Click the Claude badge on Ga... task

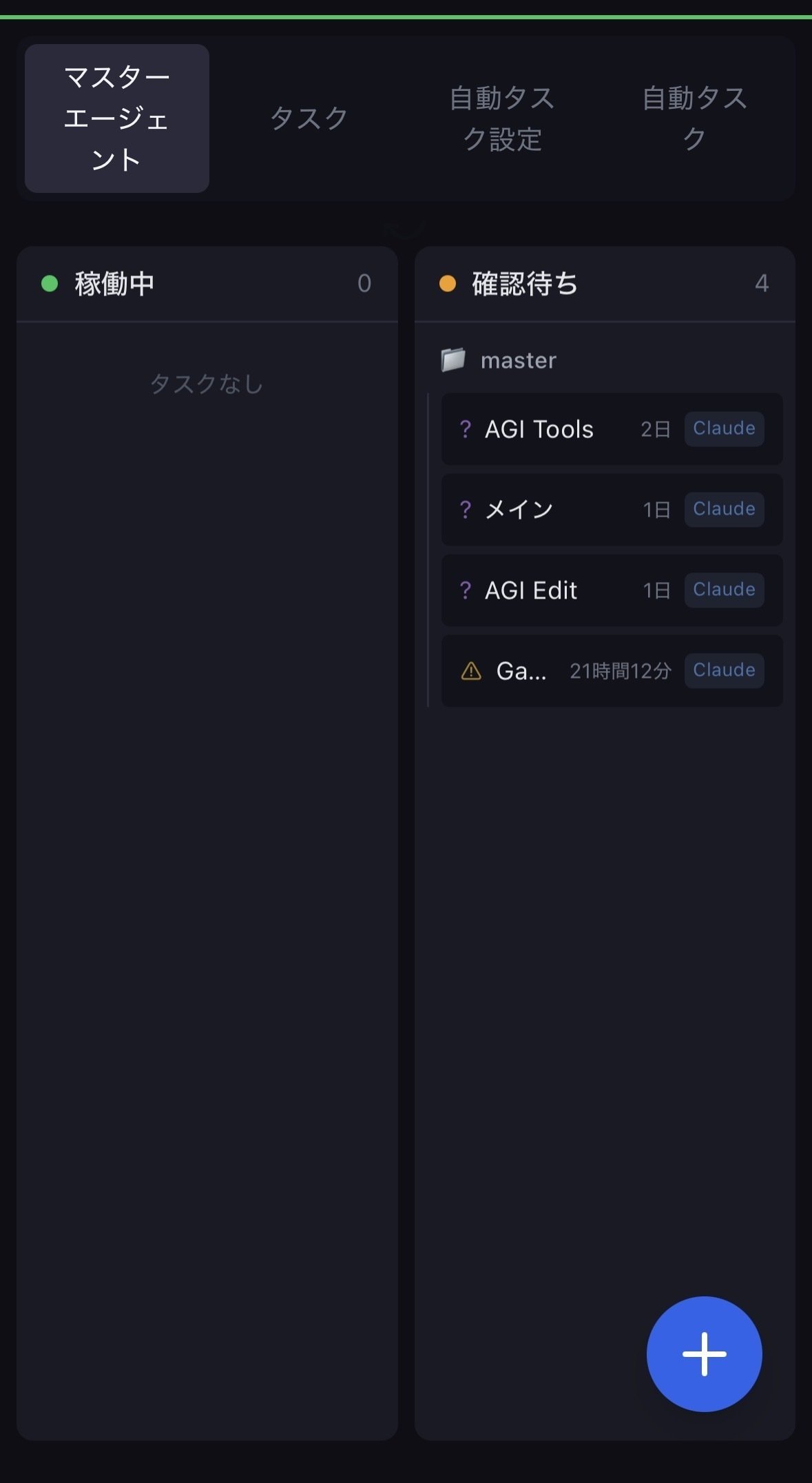click(x=724, y=671)
